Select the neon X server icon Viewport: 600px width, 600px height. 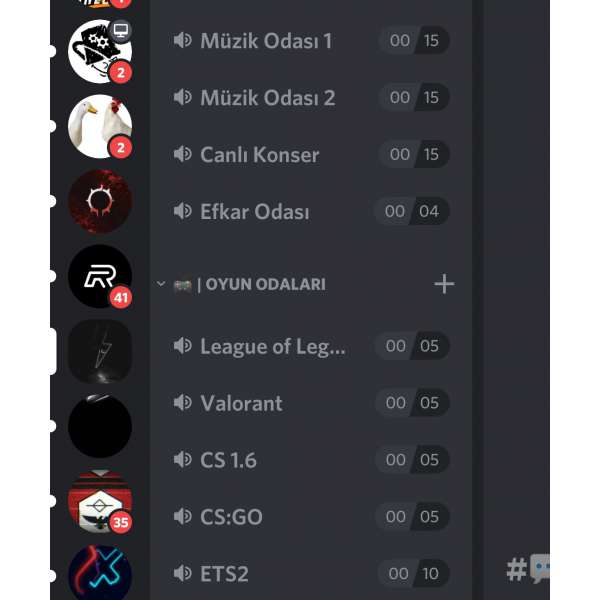click(100, 574)
